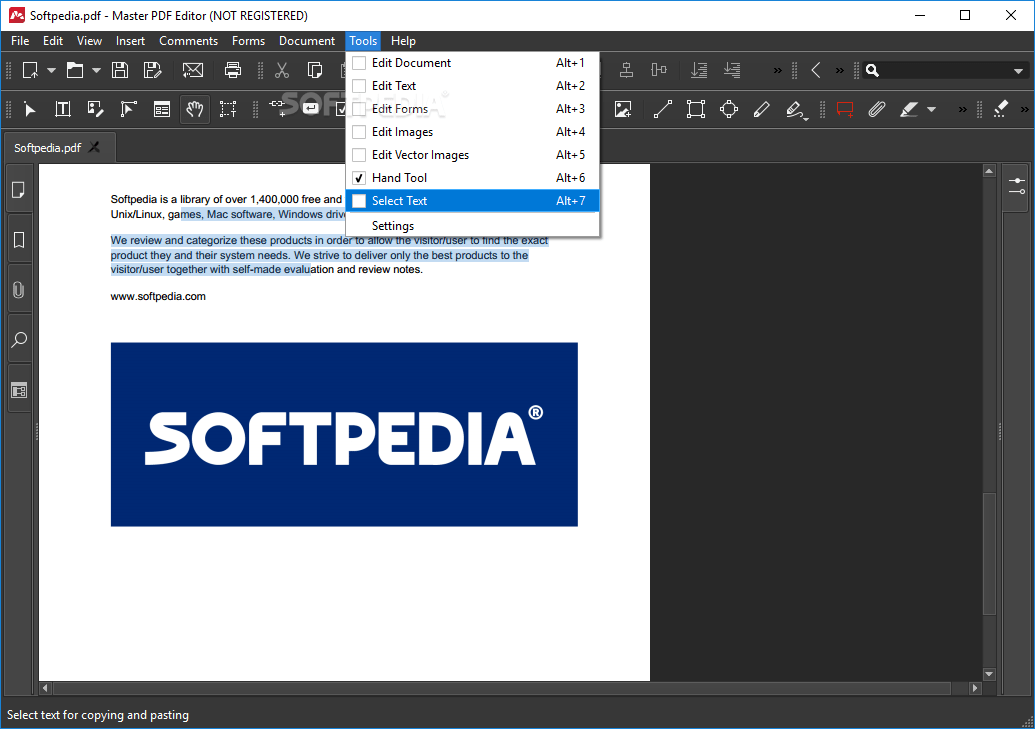The height and width of the screenshot is (729, 1035).
Task: Check the Edit Forms option
Action: coord(357,108)
